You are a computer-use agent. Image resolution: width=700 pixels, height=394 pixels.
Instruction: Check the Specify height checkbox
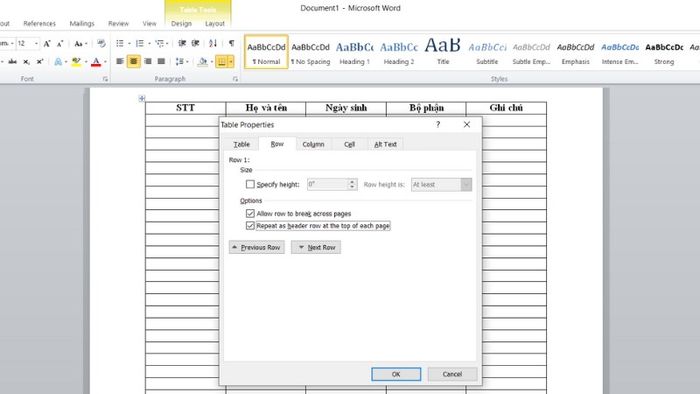(250, 184)
